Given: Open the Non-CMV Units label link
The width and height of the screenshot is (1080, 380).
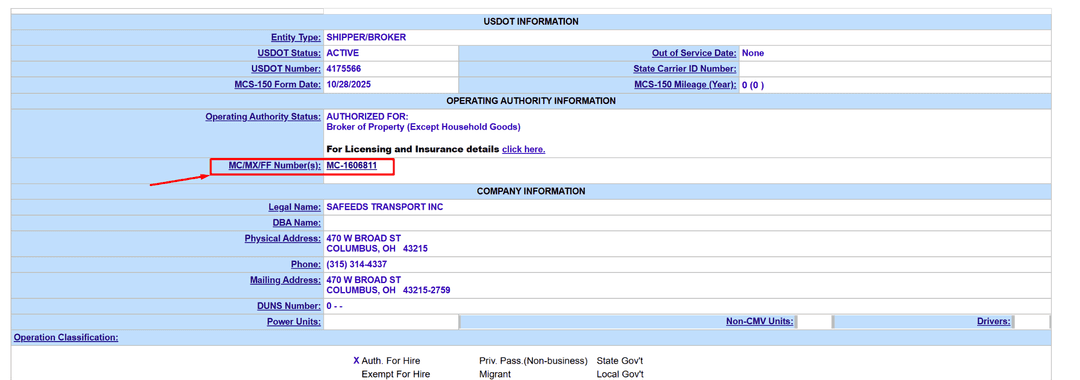Looking at the screenshot, I should click(x=760, y=321).
